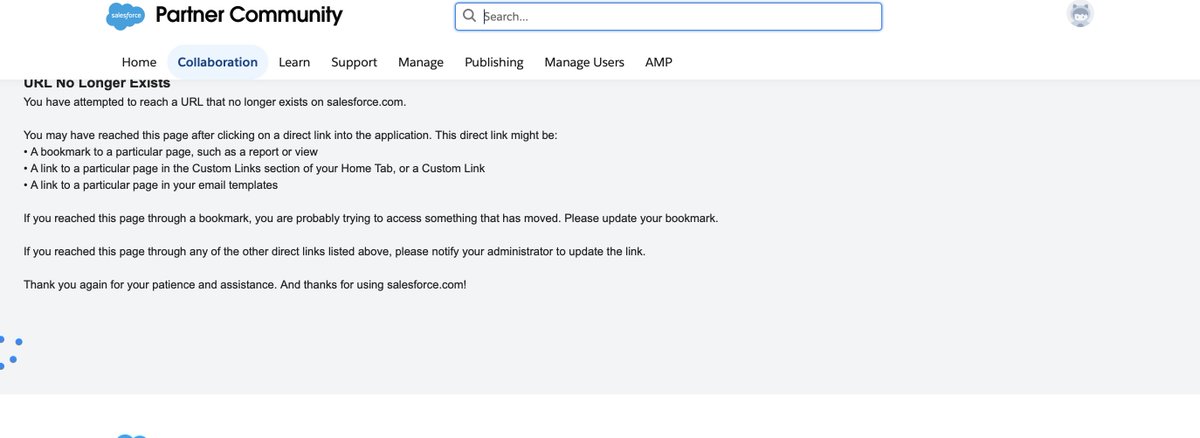Click the magnifying glass search icon
Viewport: 1200px width, 438px height.
pos(469,16)
